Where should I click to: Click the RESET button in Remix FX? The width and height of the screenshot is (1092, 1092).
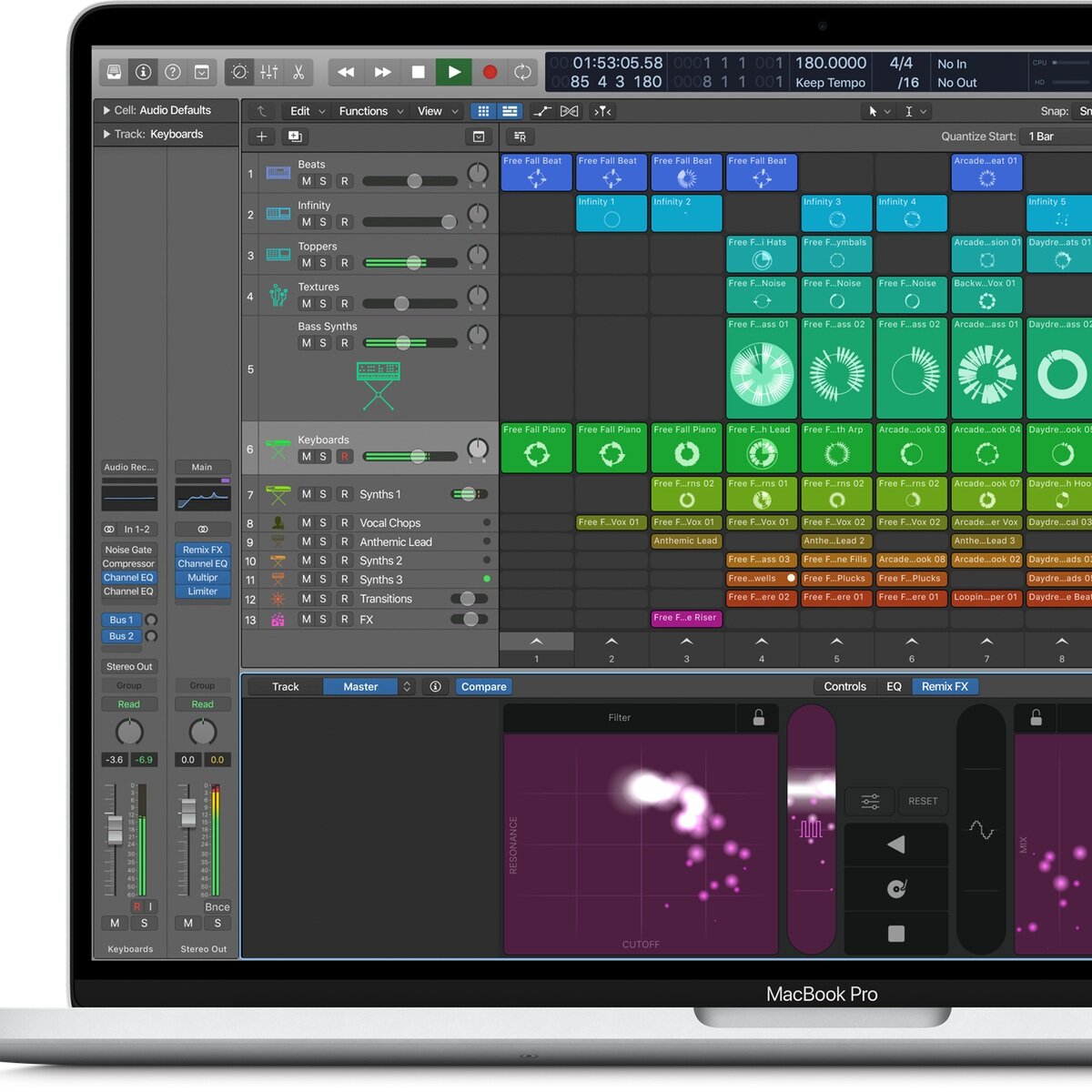coord(923,802)
